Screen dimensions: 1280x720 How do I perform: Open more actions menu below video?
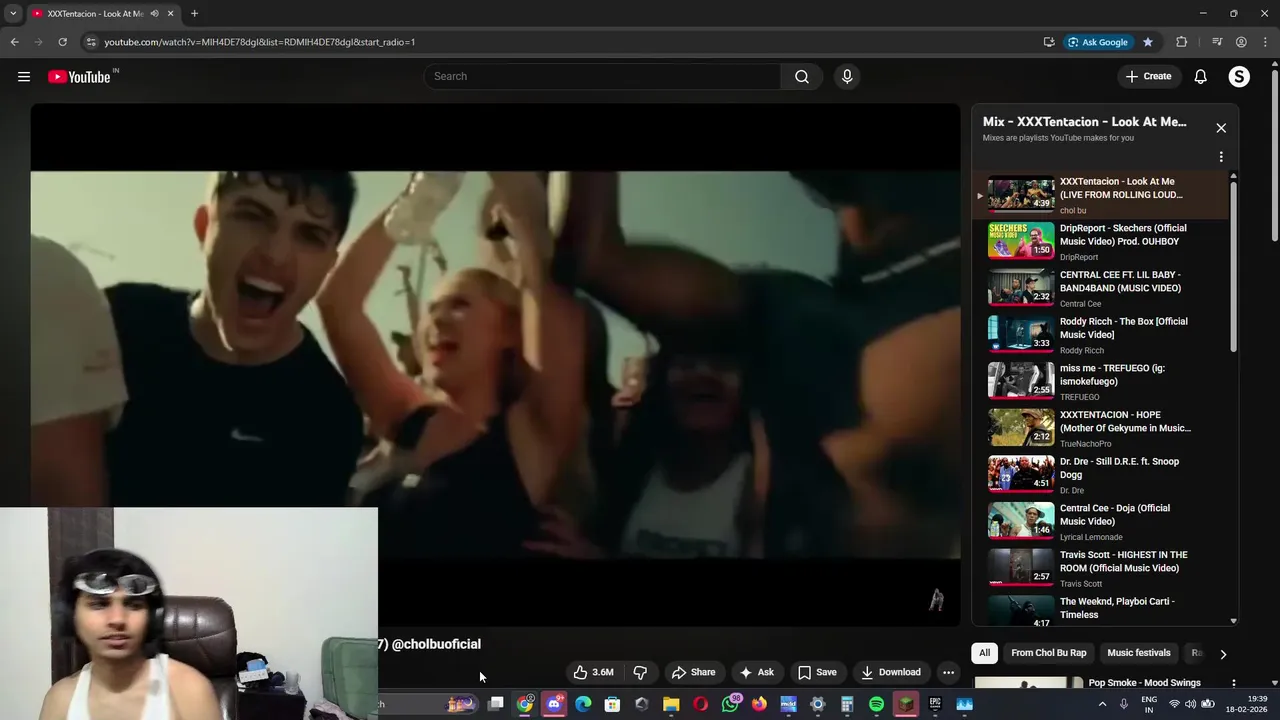948,672
